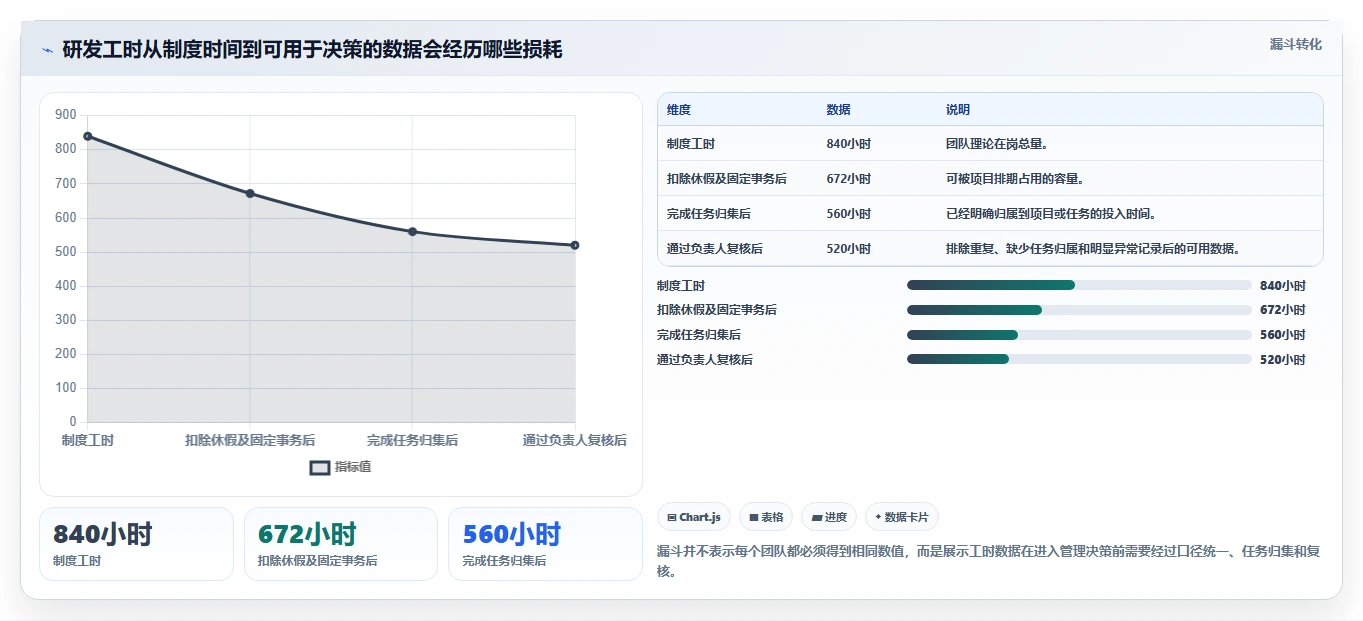
Task: Select the 漏斗转化 label in the header
Action: (1296, 45)
